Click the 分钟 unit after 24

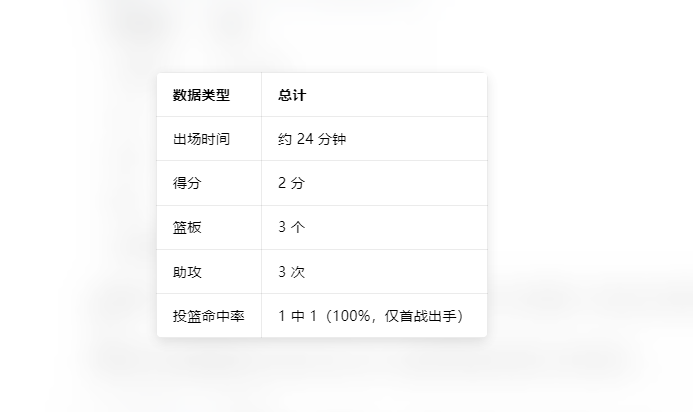[332, 139]
